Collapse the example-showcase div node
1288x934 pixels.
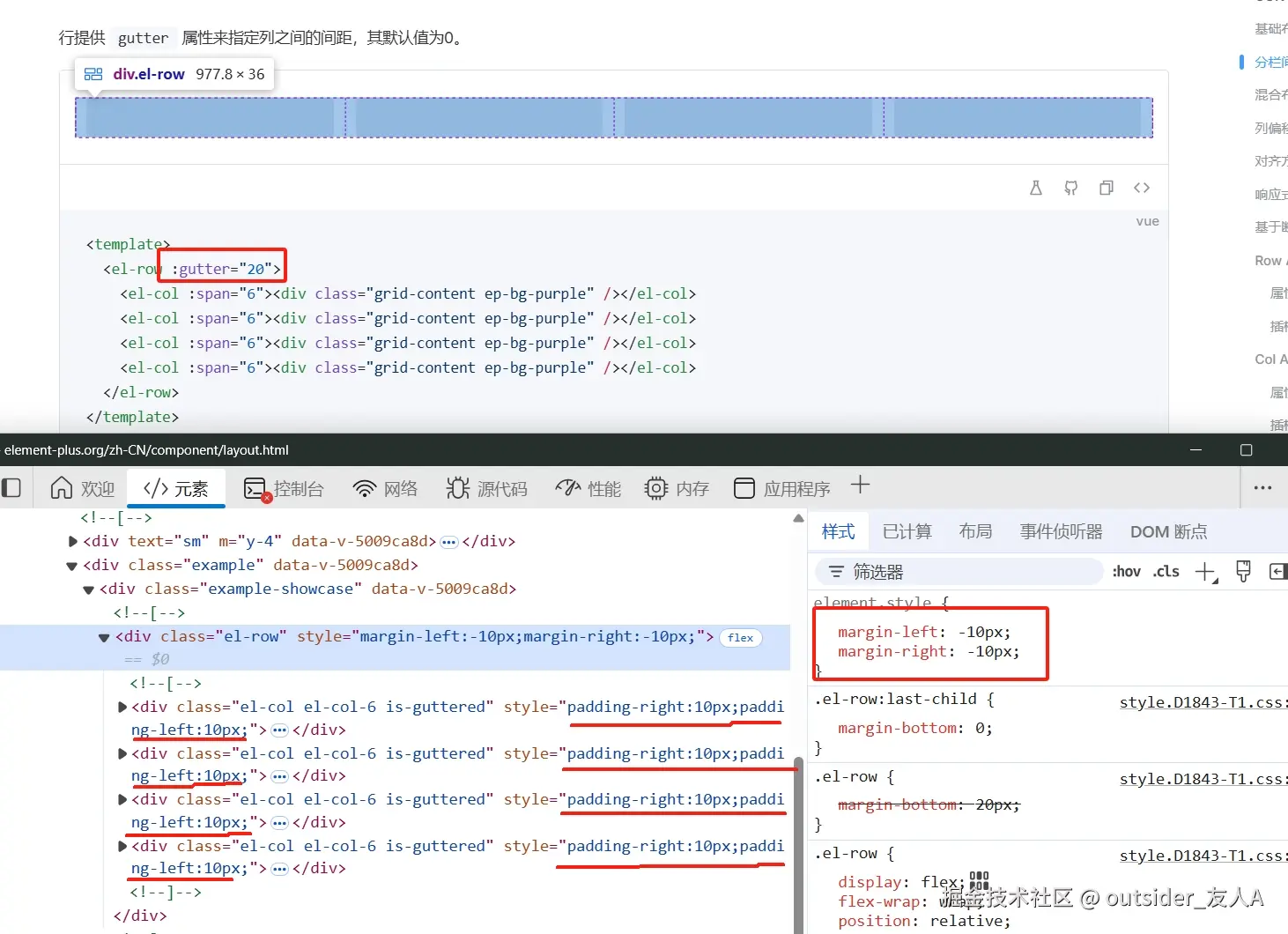tap(88, 589)
